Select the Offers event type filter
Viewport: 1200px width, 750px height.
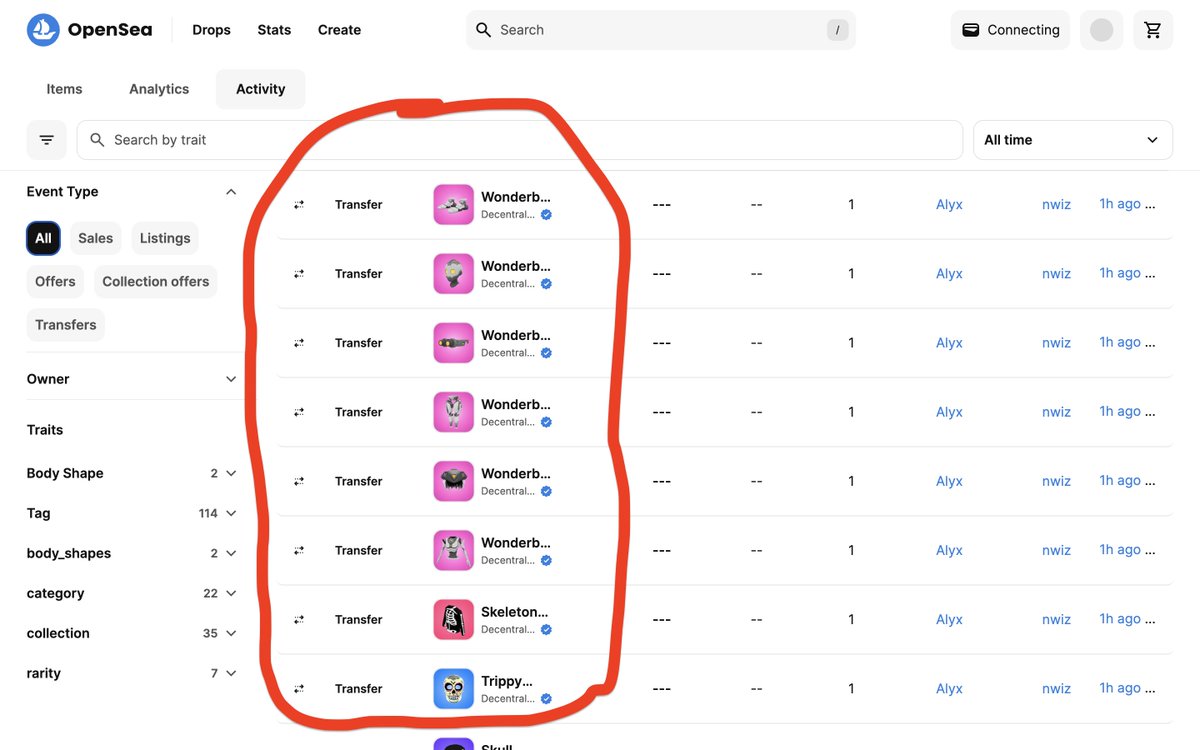[55, 282]
